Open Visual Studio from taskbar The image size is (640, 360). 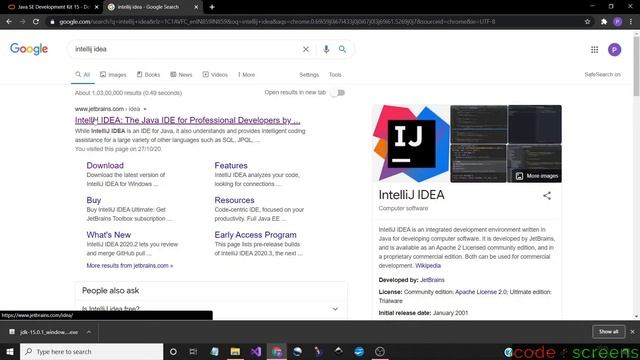tap(256, 351)
